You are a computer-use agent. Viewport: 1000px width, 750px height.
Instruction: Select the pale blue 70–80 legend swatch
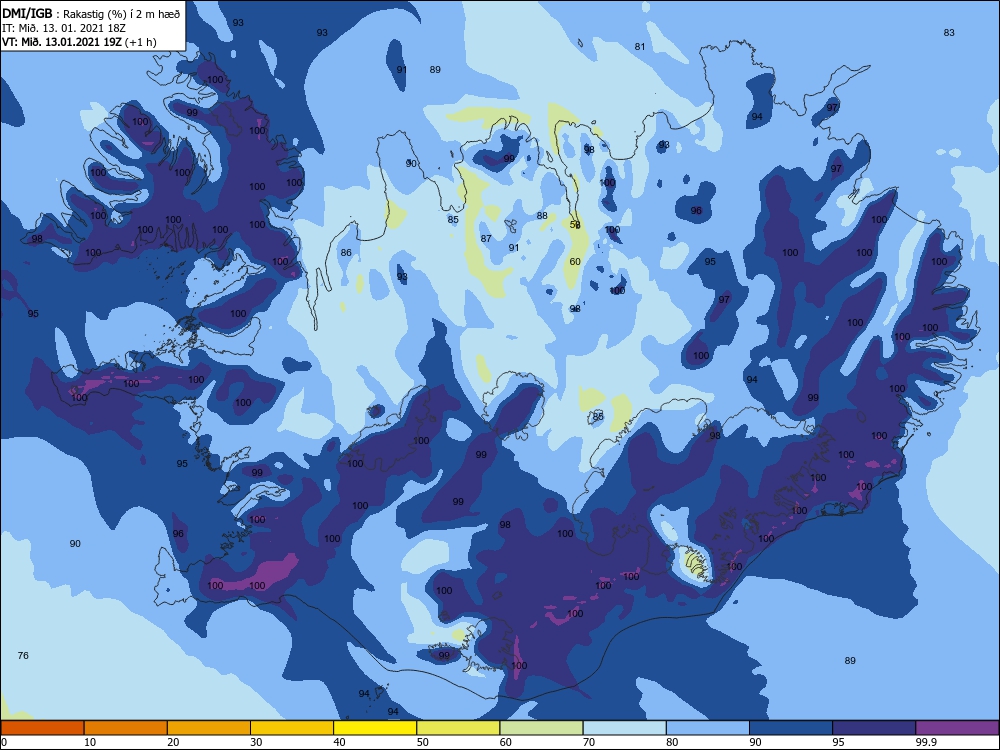624,728
